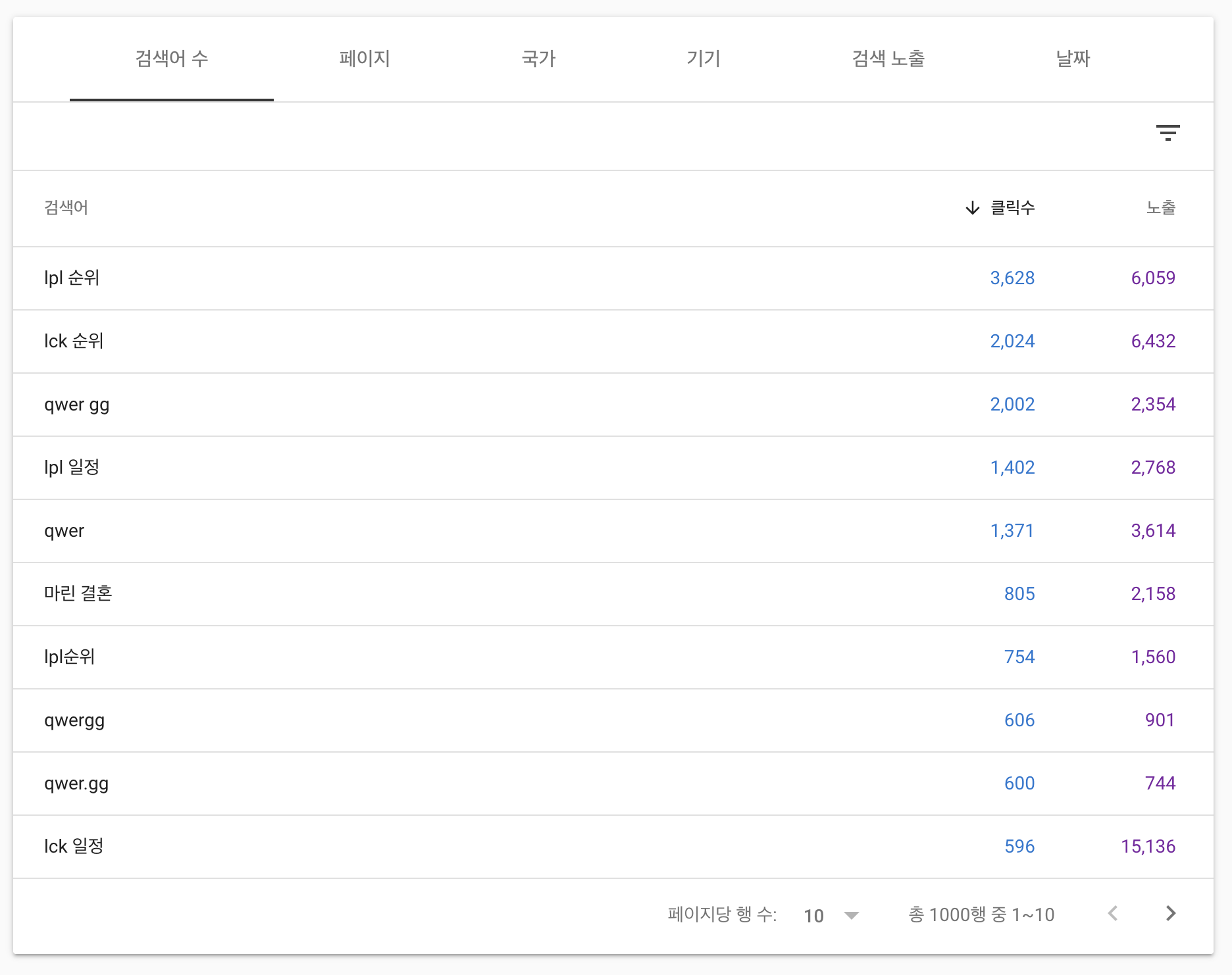Select the 'lpl 일정' query row
Viewport: 1232px width, 975px height.
coord(613,468)
